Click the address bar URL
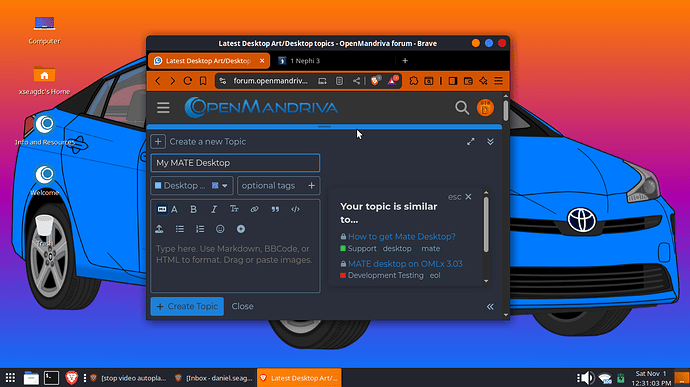The height and width of the screenshot is (387, 690). coord(270,81)
